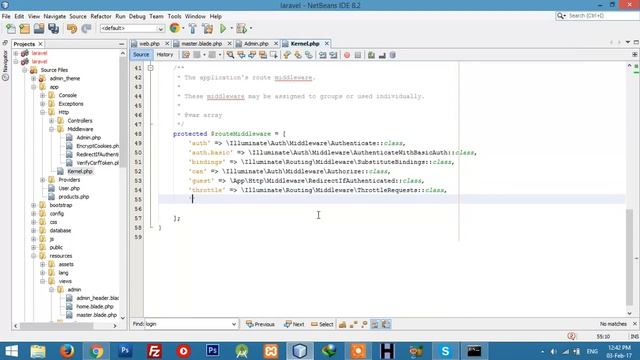Viewport: 640px width, 360px height.
Task: Toggle the Highlight Results search option icon
Action: (x=375, y=324)
